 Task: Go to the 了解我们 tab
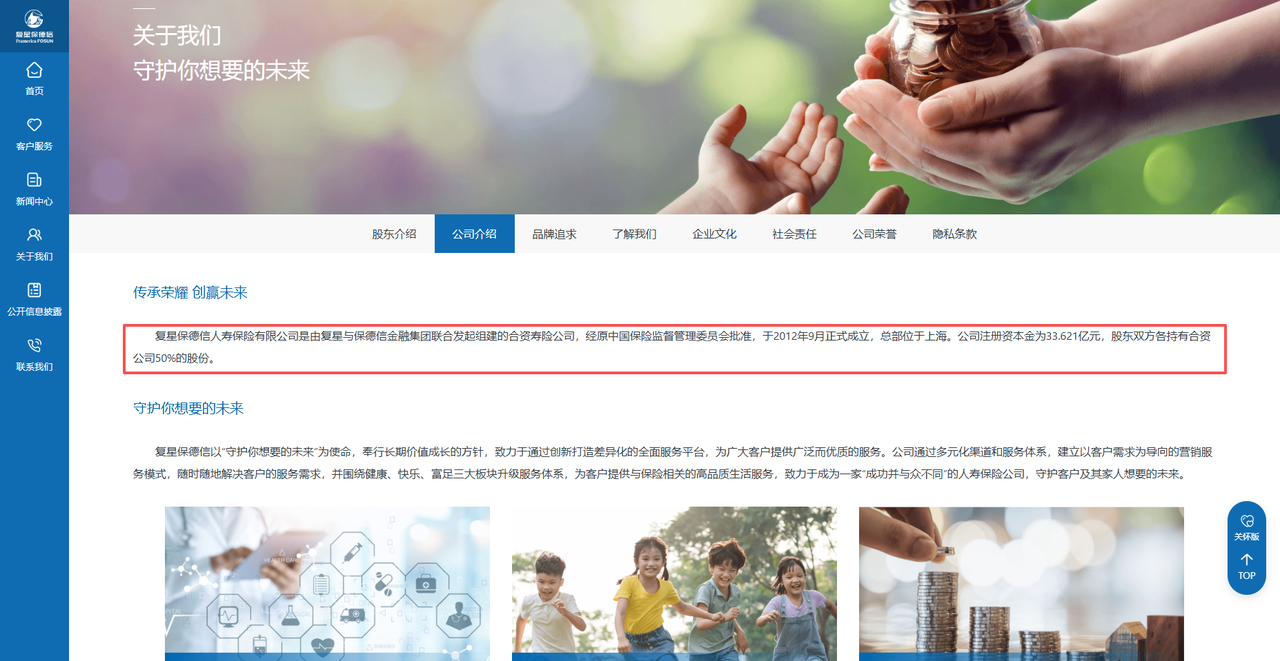point(634,234)
